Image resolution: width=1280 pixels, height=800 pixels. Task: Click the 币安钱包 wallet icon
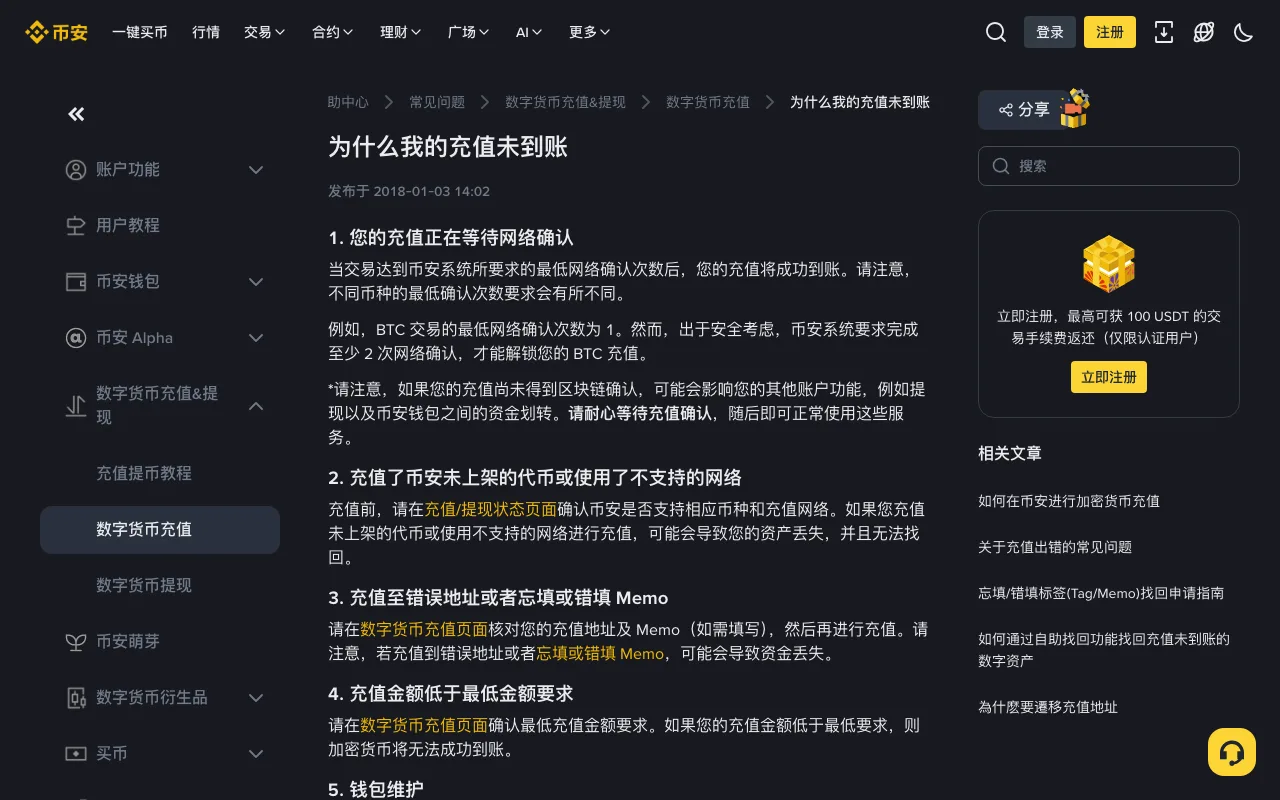coord(76,282)
